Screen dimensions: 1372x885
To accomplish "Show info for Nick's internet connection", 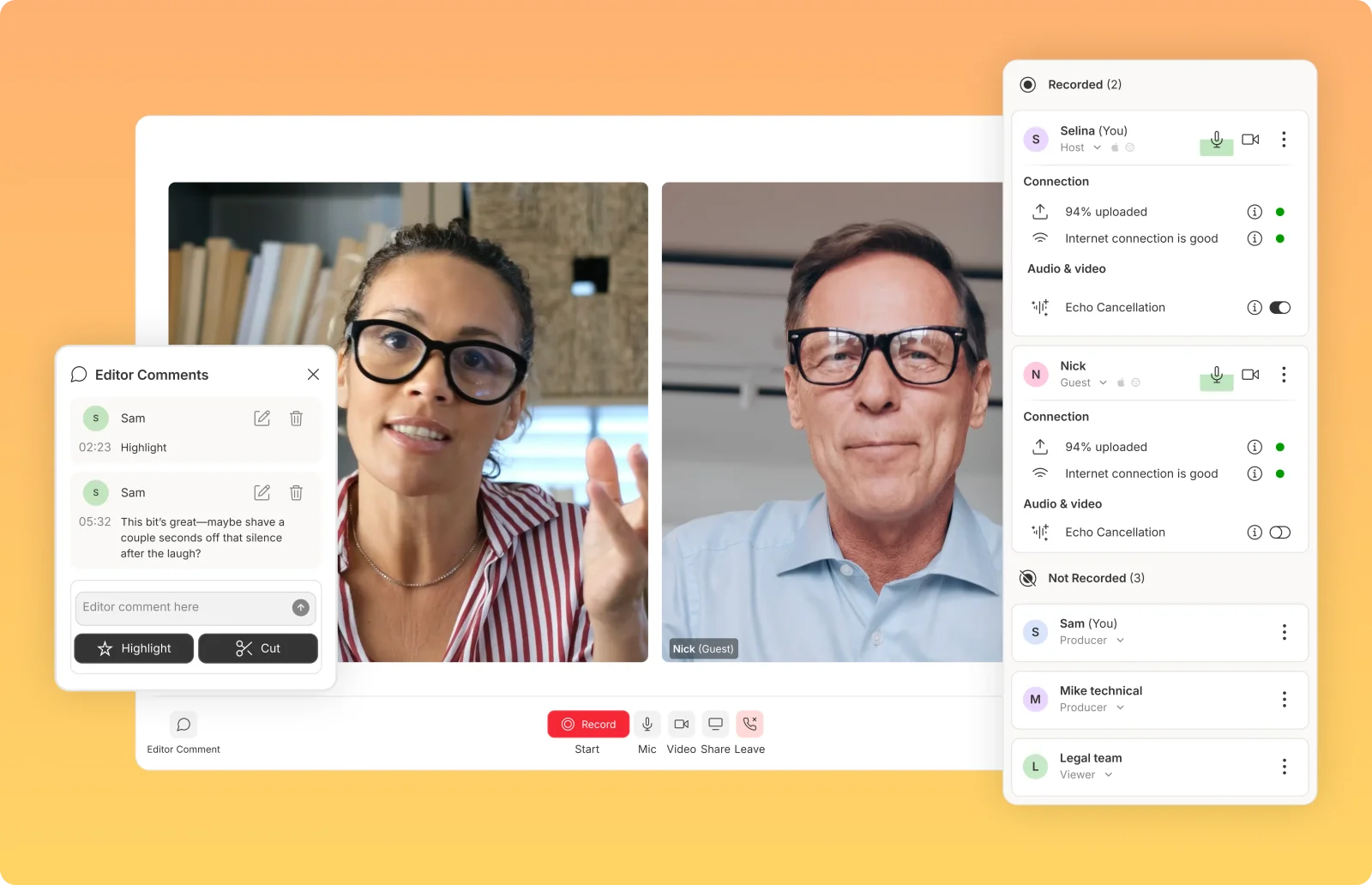I will click(x=1255, y=473).
